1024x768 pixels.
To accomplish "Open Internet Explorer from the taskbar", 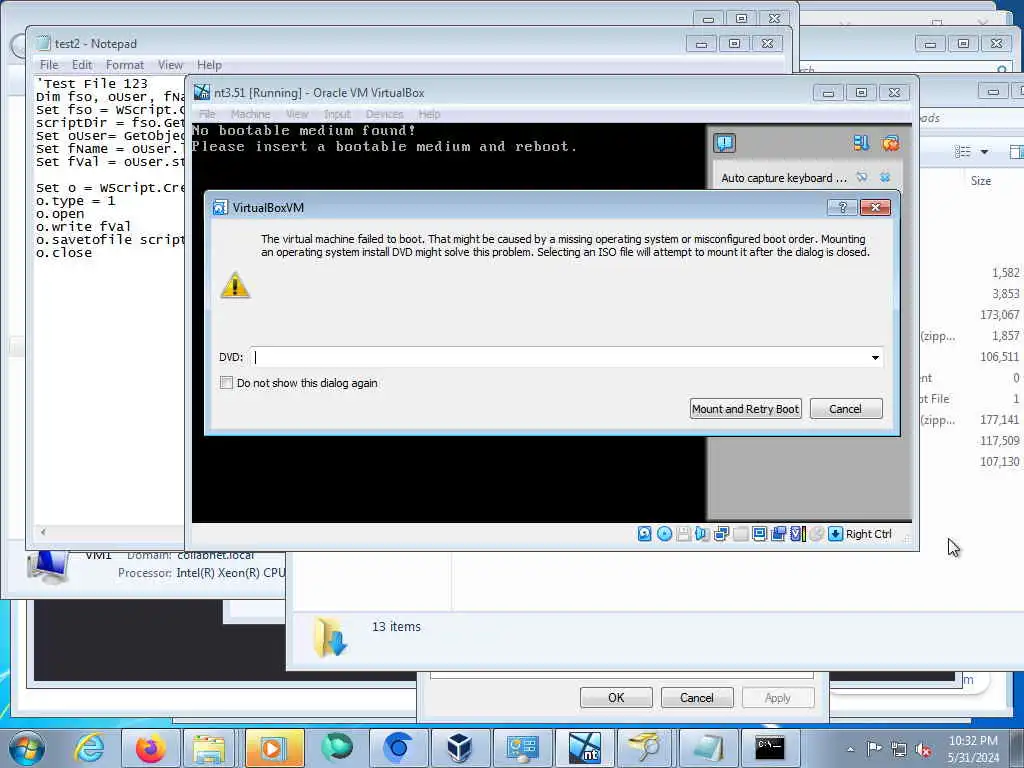I will tap(89, 746).
